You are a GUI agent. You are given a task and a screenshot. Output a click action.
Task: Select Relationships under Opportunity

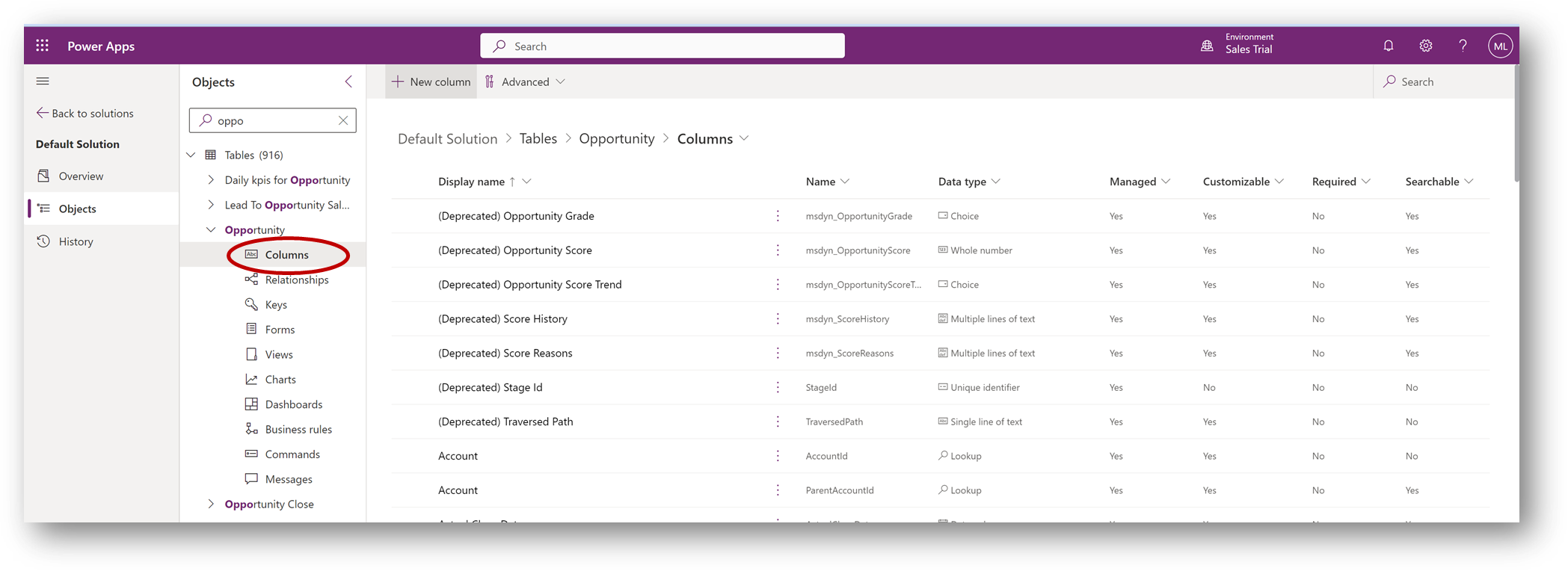[x=296, y=280]
